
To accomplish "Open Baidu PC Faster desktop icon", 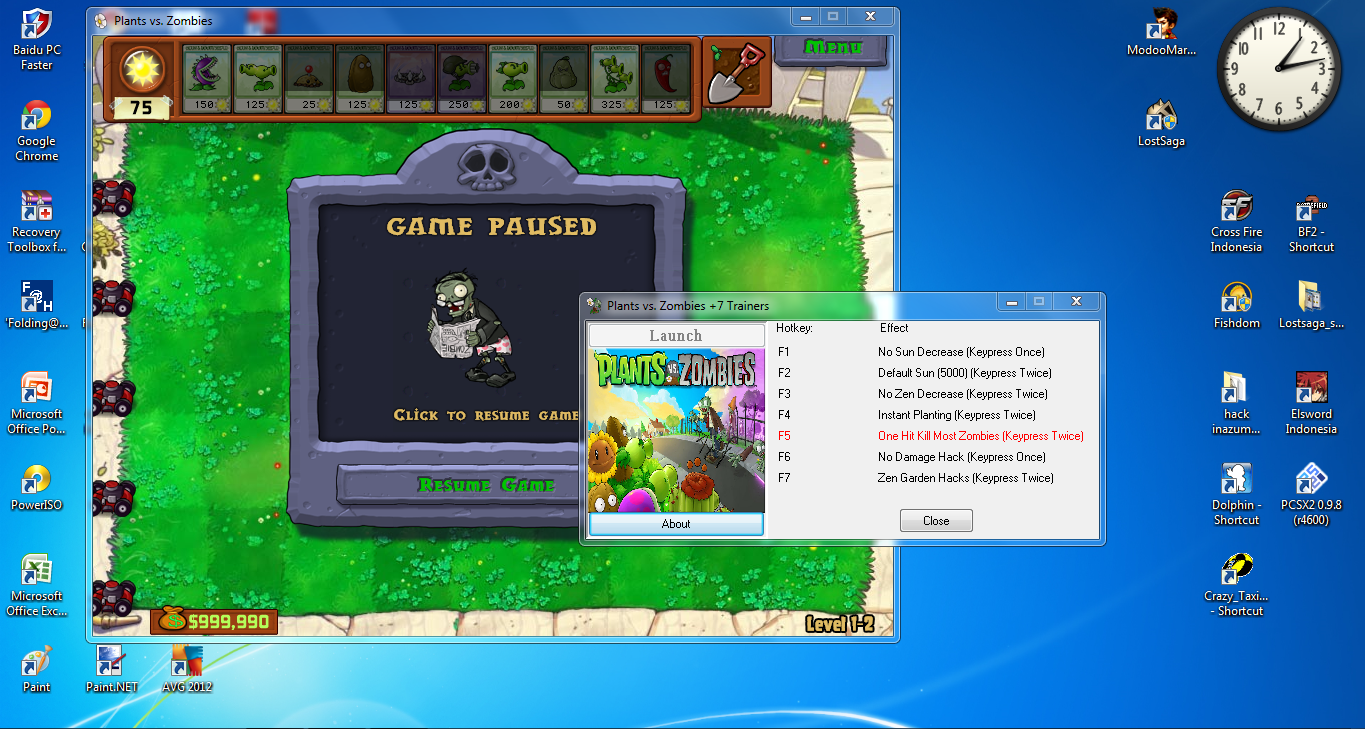I will tap(37, 40).
